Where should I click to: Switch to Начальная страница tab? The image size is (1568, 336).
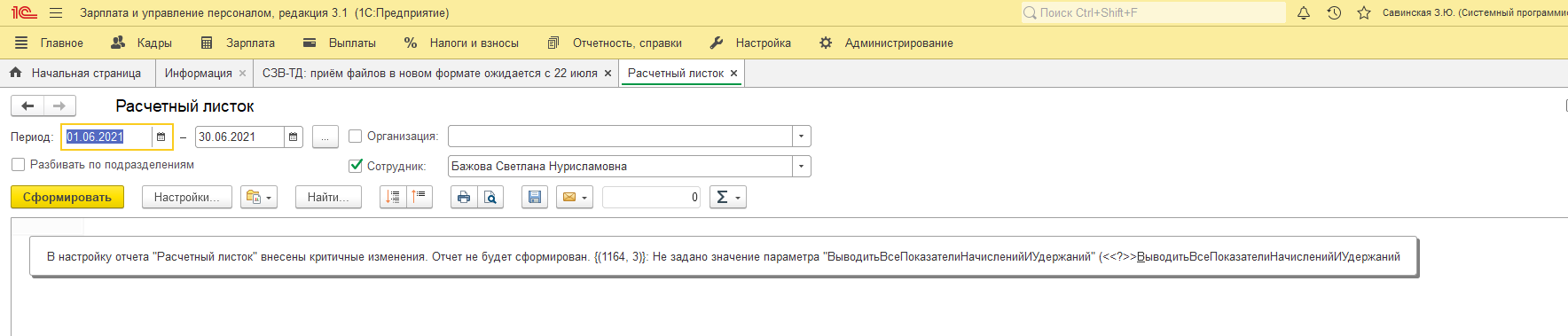pyautogui.click(x=76, y=74)
